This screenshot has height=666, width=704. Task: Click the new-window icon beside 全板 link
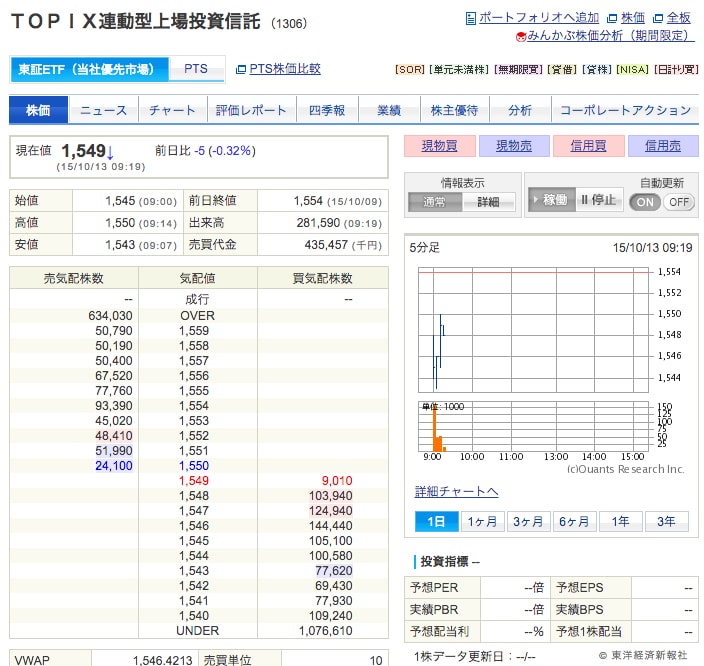pos(657,18)
